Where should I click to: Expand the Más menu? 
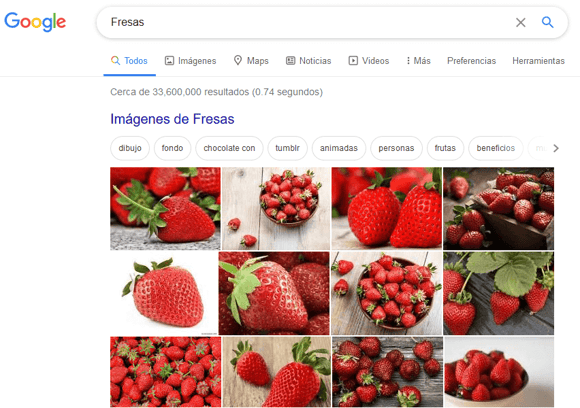click(x=419, y=61)
